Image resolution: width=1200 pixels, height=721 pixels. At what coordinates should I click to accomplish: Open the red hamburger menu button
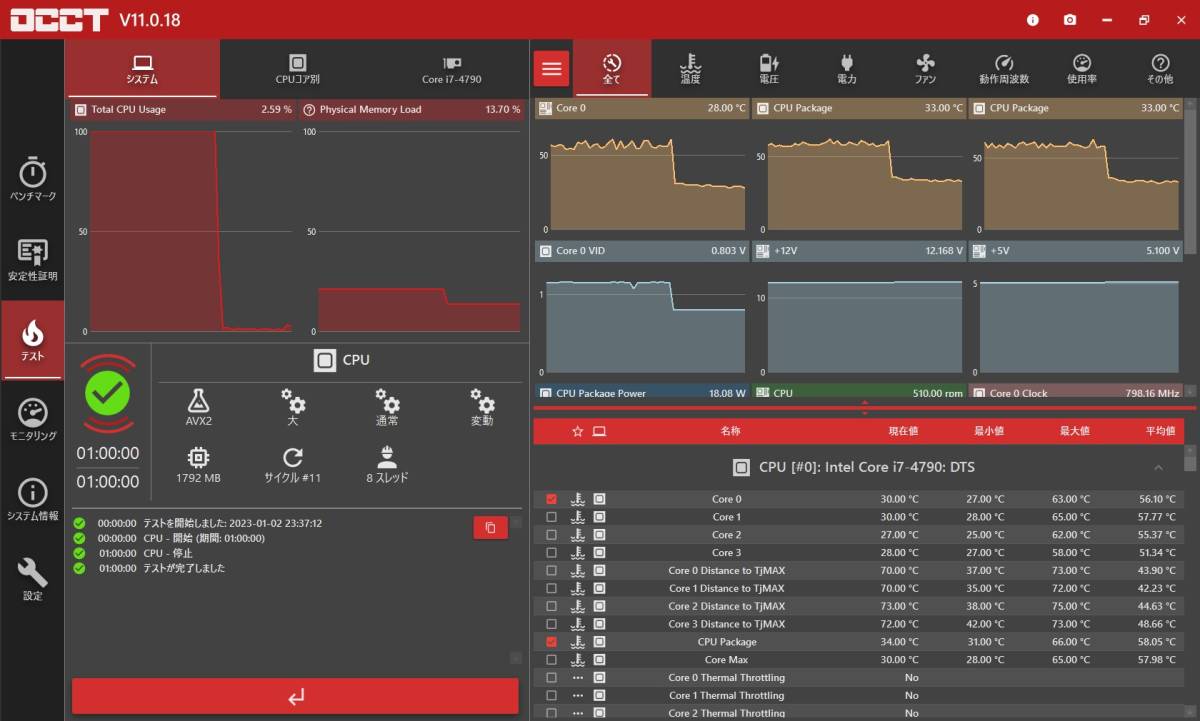[551, 69]
